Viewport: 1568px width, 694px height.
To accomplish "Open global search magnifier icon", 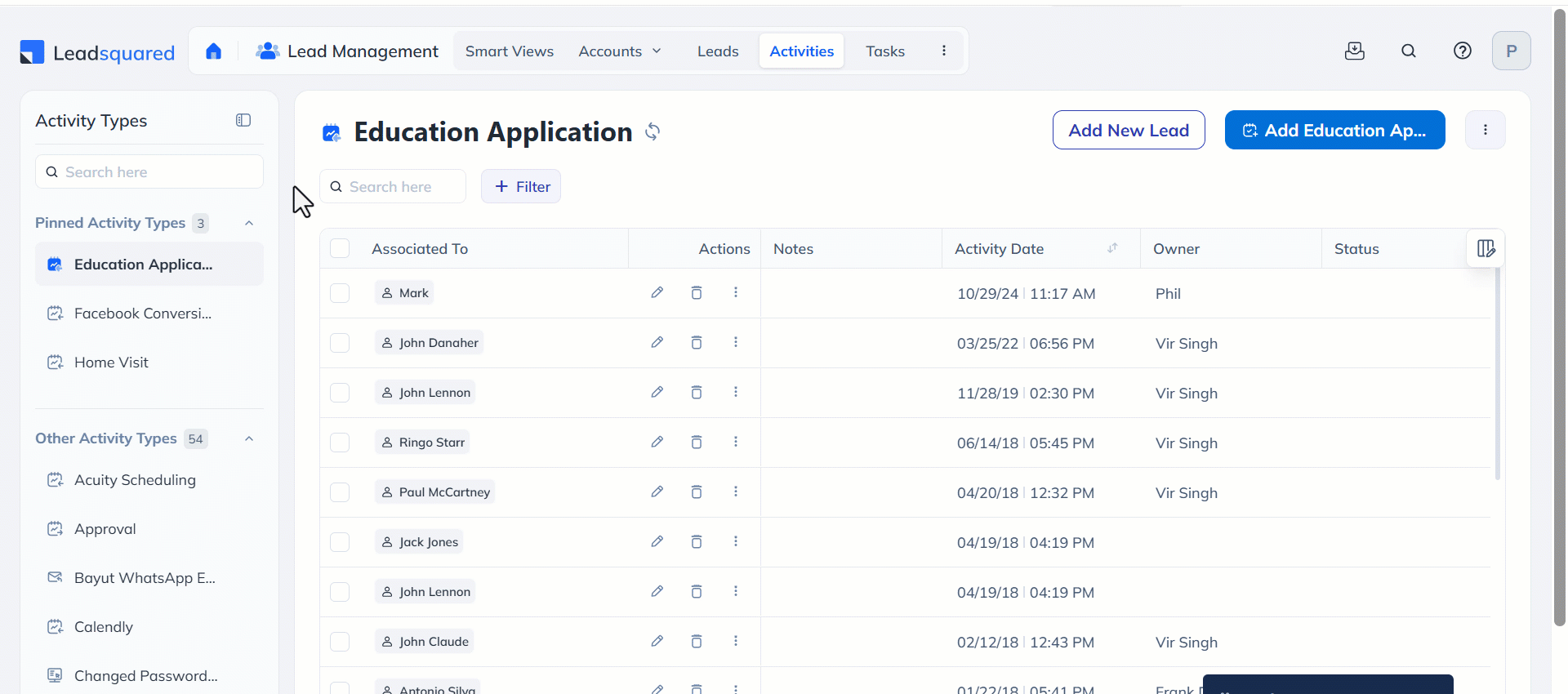I will (1409, 51).
